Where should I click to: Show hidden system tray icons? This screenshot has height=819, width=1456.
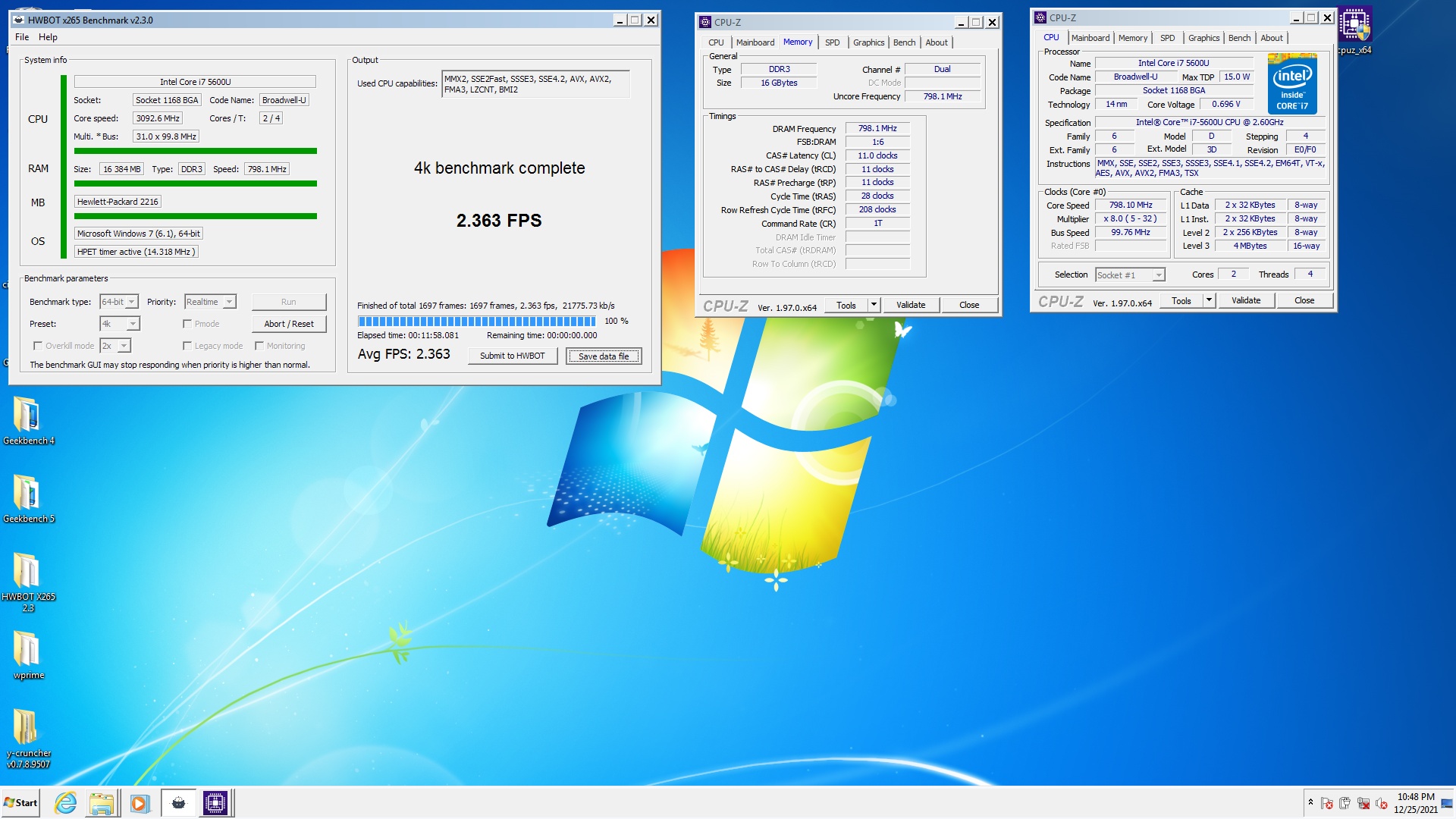tap(1310, 802)
